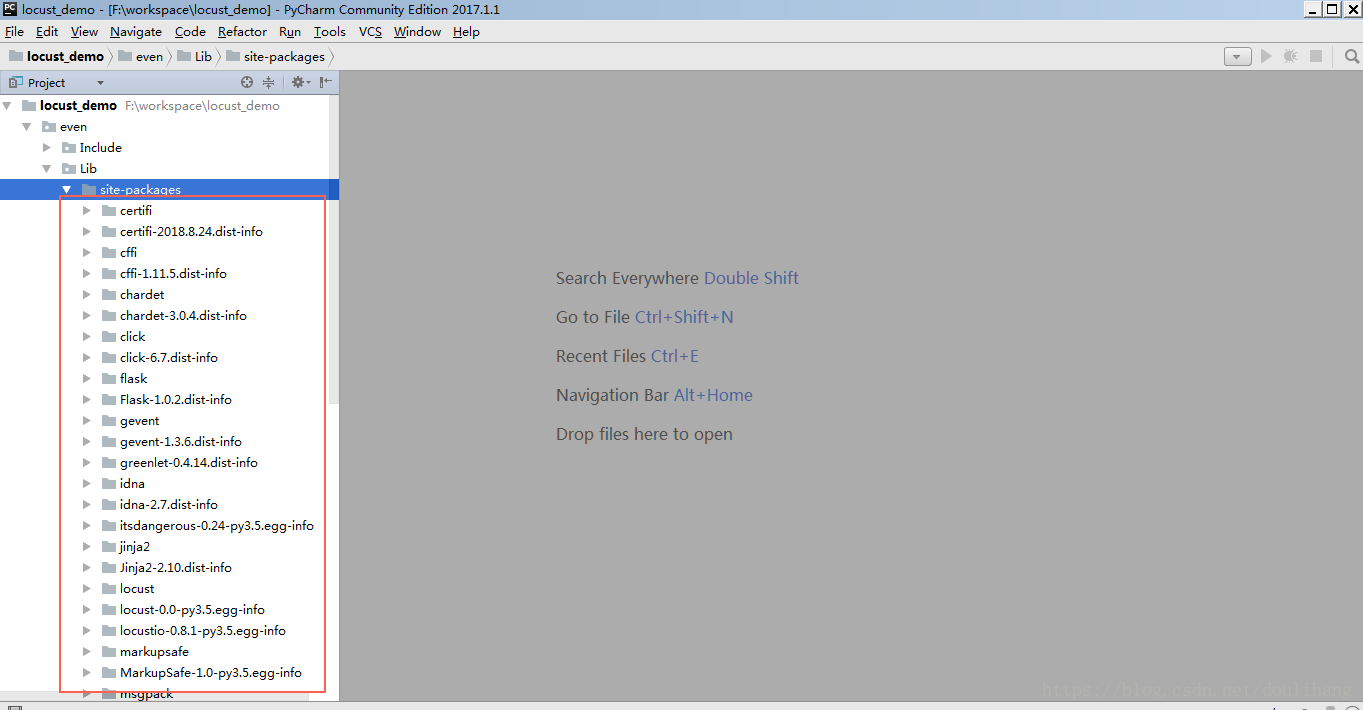Collapse the even folder node

pos(27,127)
